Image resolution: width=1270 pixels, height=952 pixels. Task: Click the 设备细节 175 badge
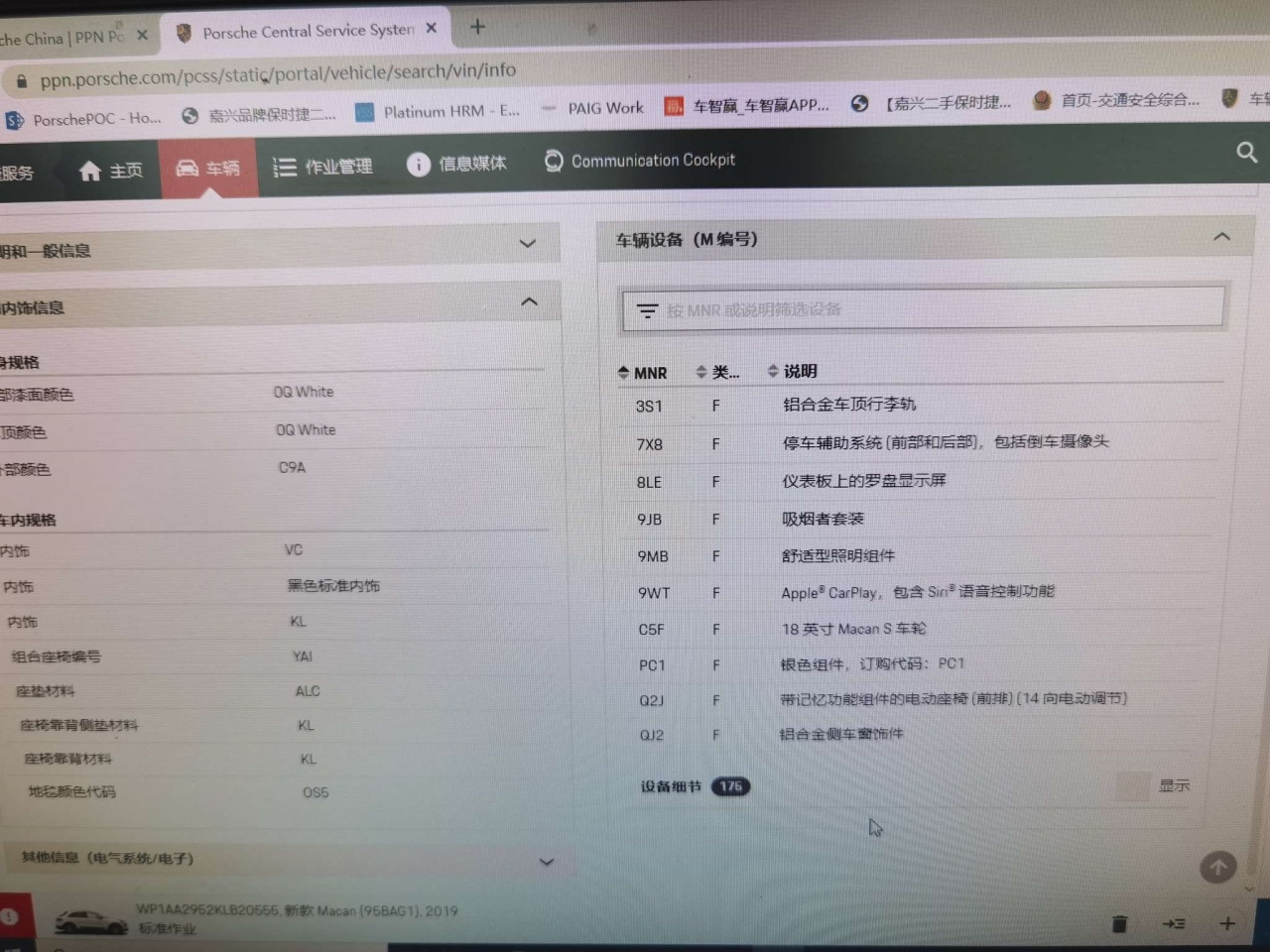[730, 786]
